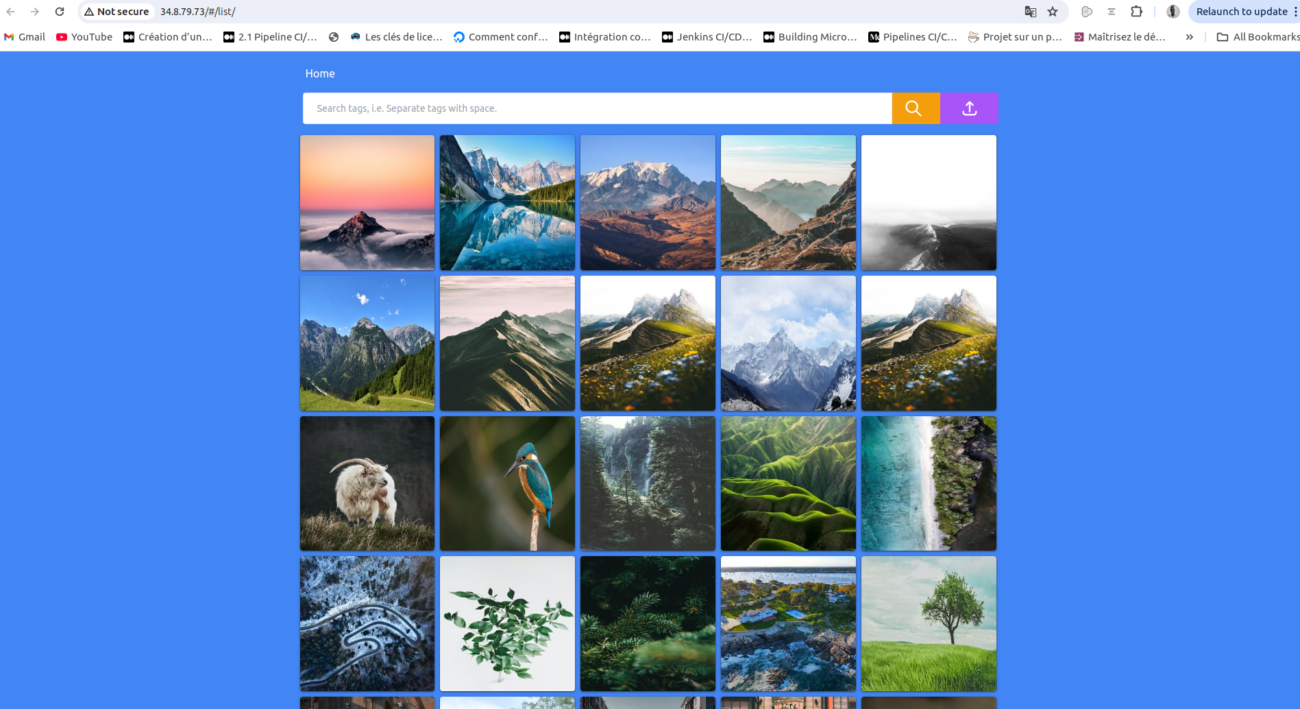Open the white goat photo
Screen dimensions: 1300x709
(367, 483)
